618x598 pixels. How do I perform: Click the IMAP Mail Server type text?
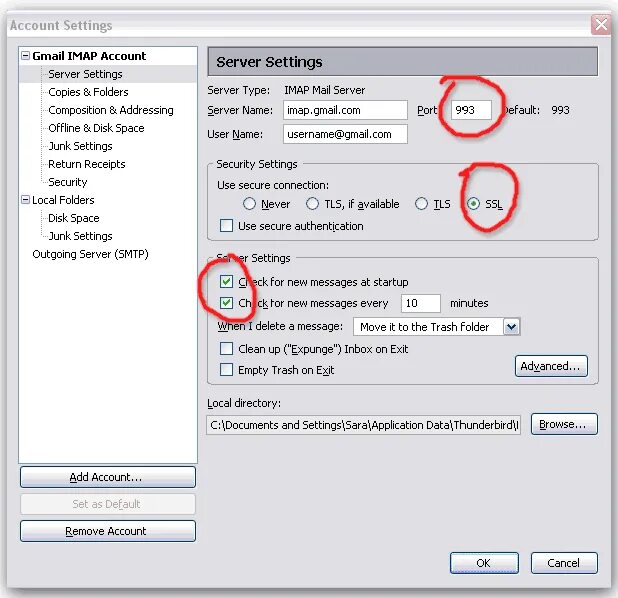coord(325,90)
